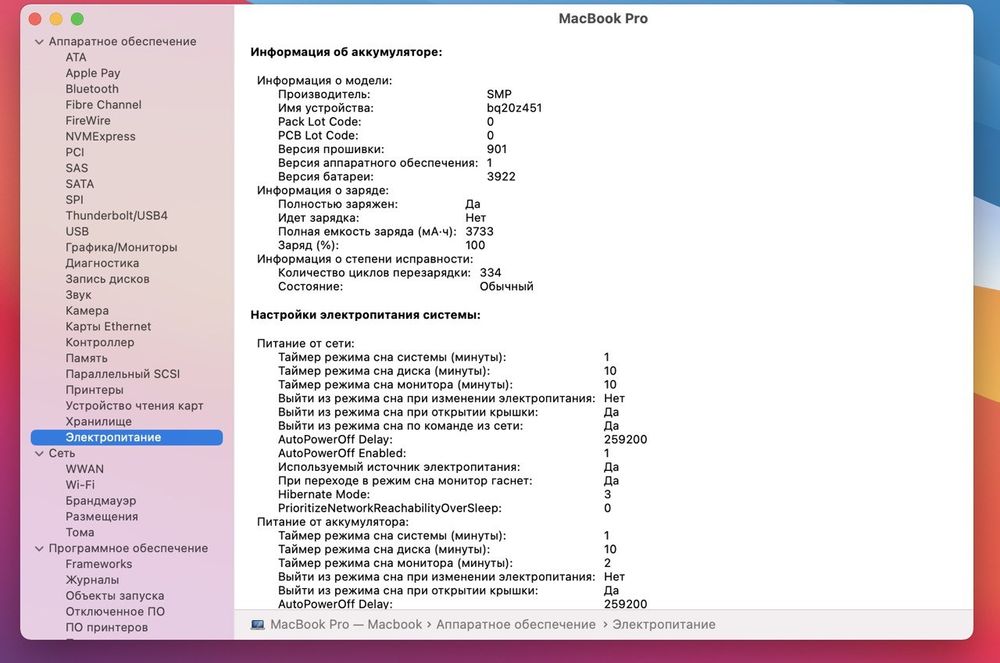Open WWAN under Сеть
Screen dimensions: 1000x663
coord(84,469)
